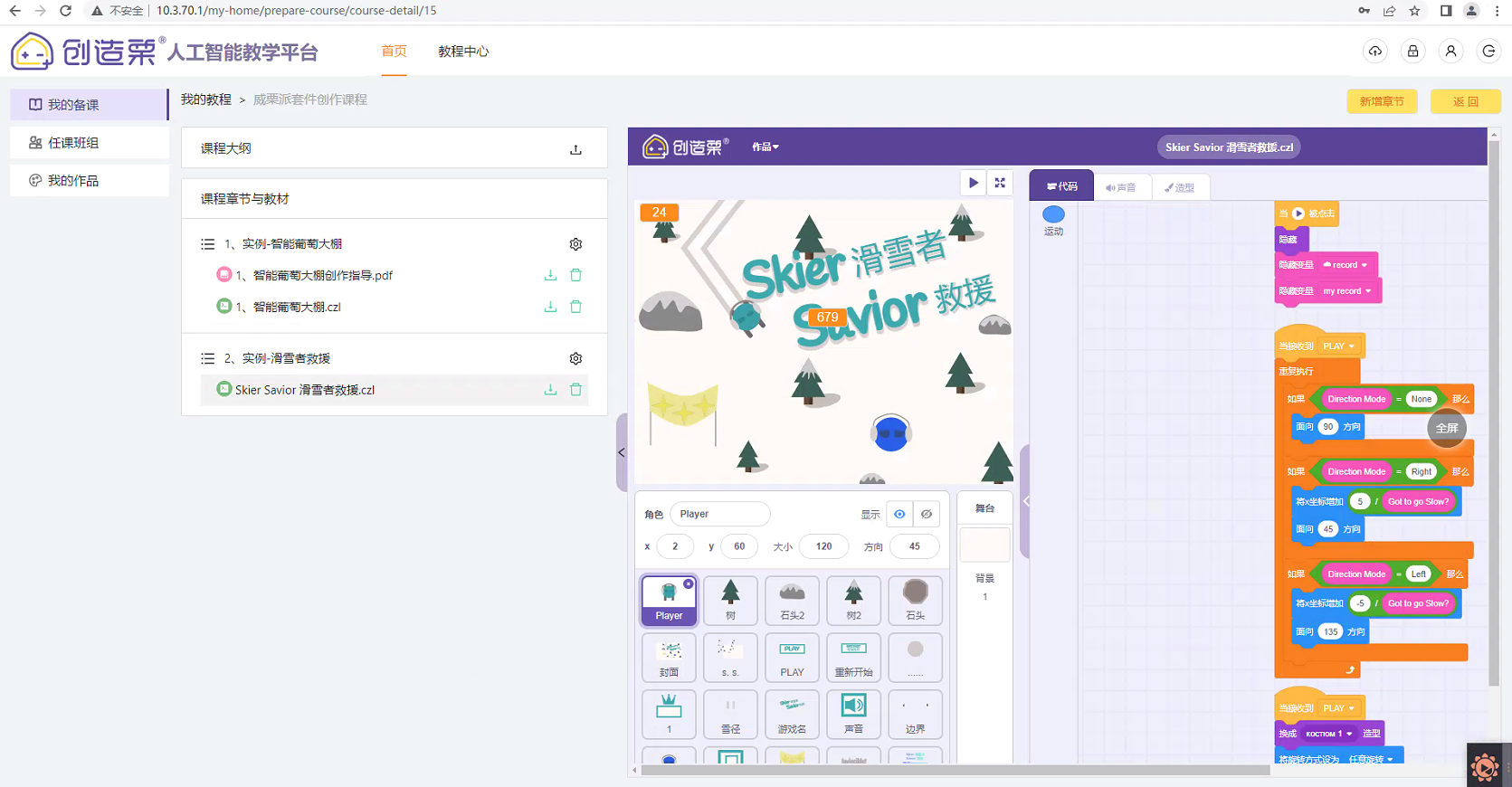Click the export icon beside 课程大纲
1512x787 pixels.
pyautogui.click(x=575, y=149)
